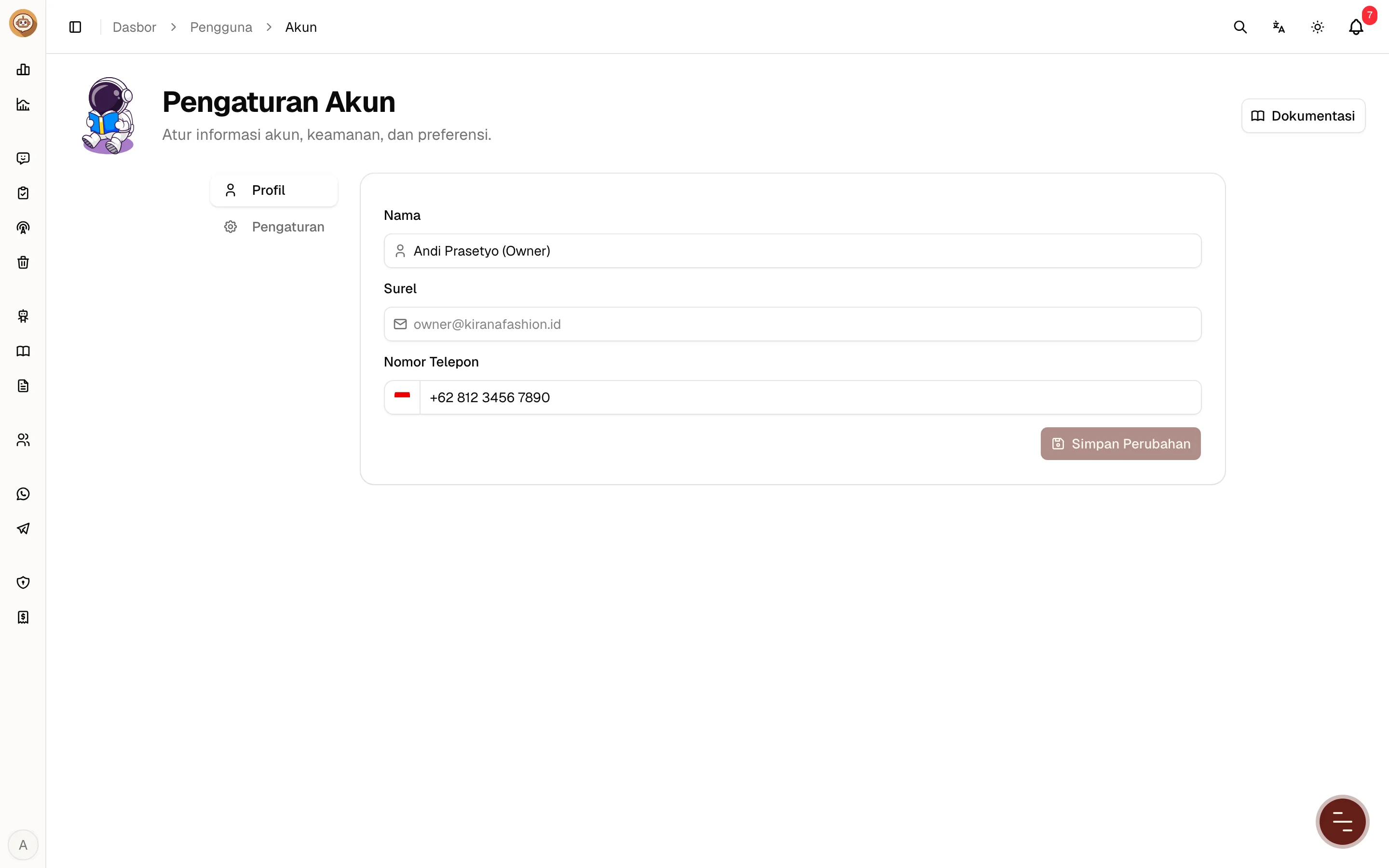Viewport: 1389px width, 868px height.
Task: Focus the Nomor Telepon number field
Action: click(x=810, y=397)
